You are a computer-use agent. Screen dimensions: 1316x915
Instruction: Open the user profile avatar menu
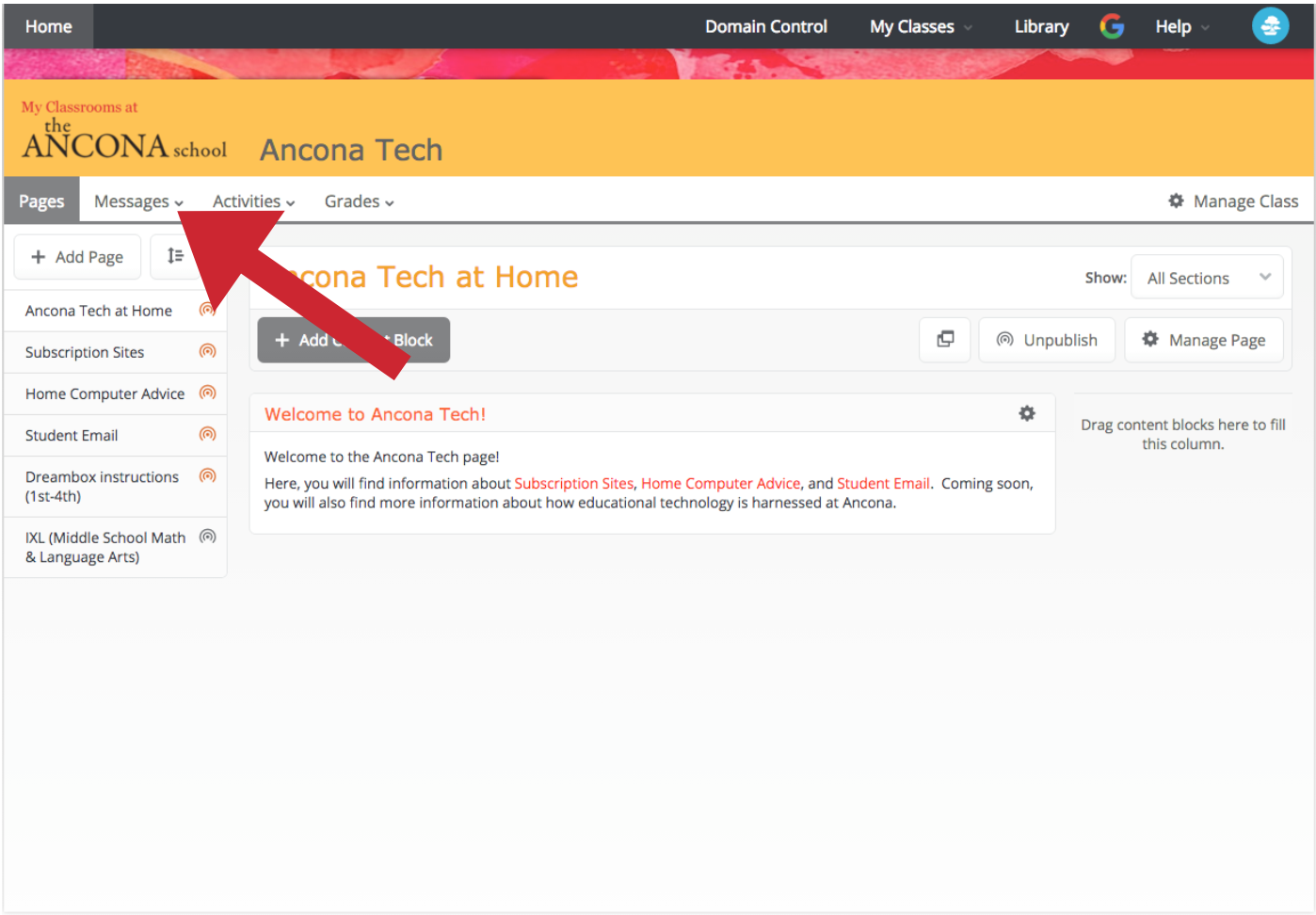click(1270, 26)
